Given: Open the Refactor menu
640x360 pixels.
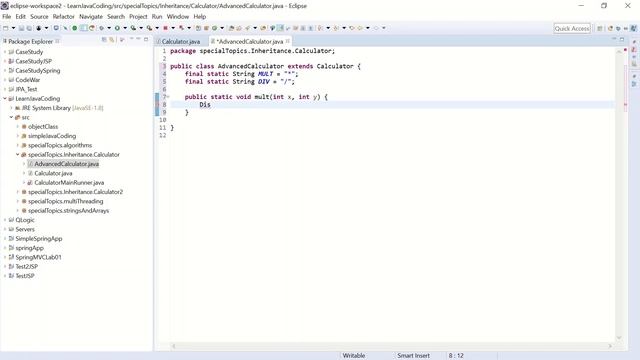Looking at the screenshot, I should 64,17.
